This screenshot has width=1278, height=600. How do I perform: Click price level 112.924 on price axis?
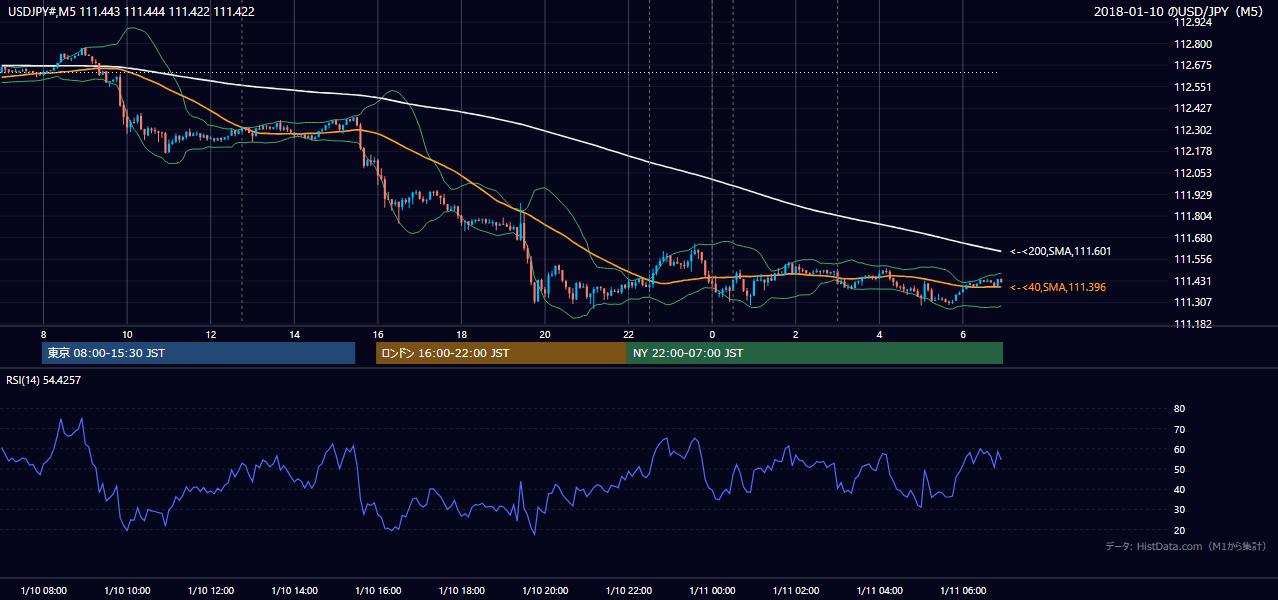coord(1192,22)
